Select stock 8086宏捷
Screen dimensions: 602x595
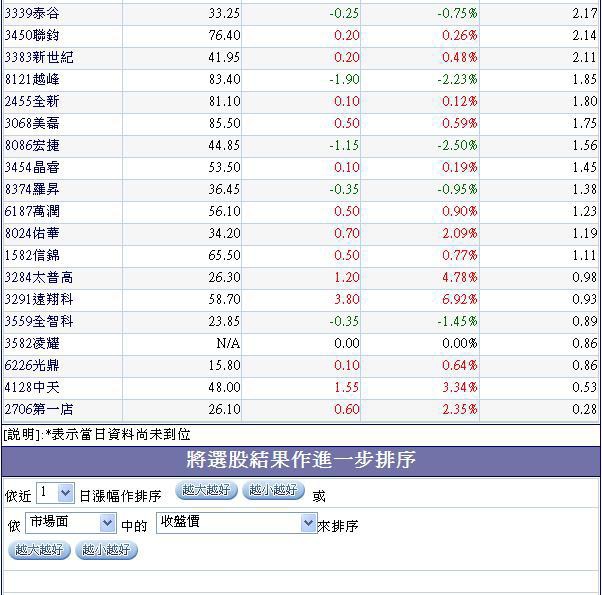[x=32, y=145]
